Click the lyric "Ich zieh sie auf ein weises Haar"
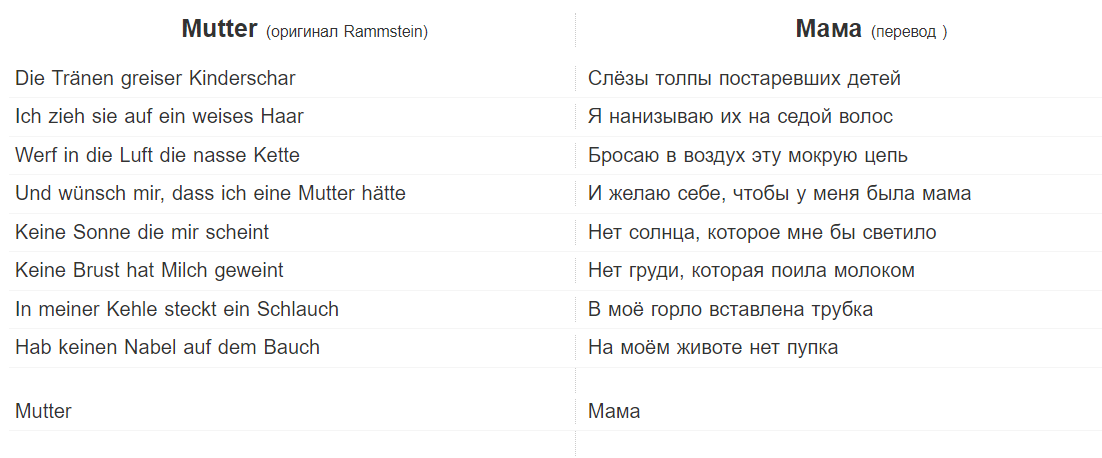This screenshot has width=1102, height=458. click(159, 116)
